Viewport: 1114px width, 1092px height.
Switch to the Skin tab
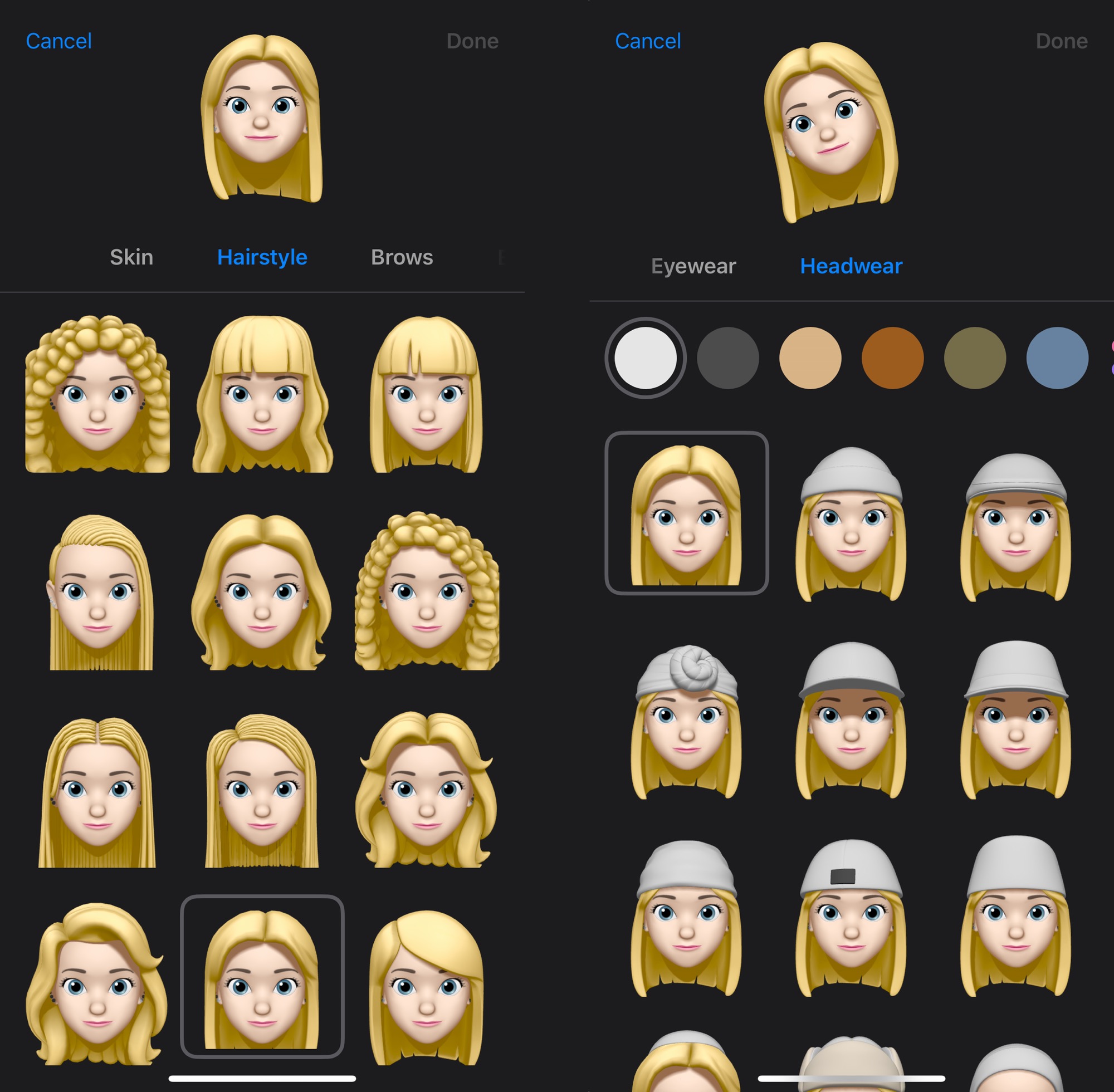[x=131, y=257]
